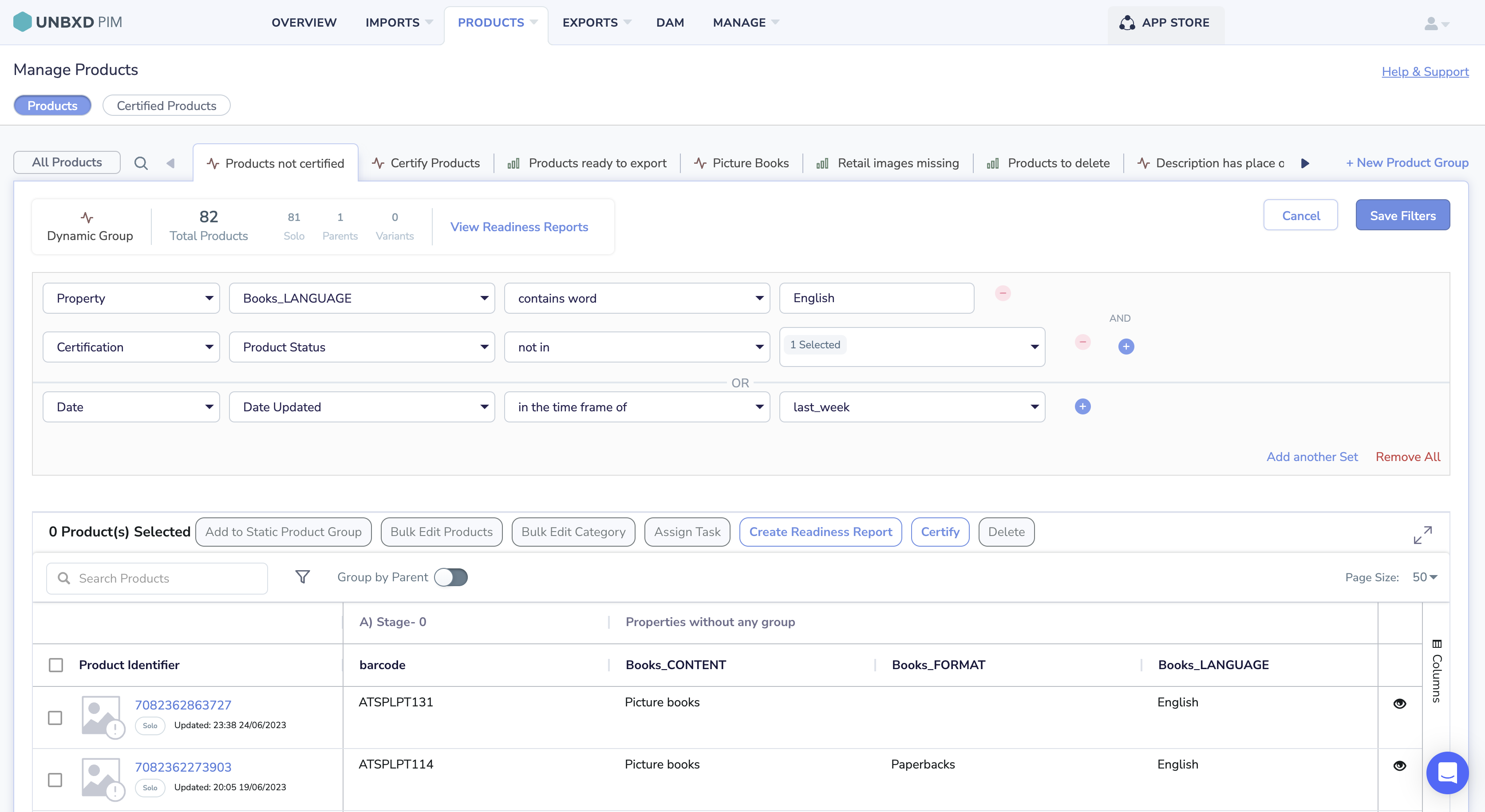This screenshot has width=1485, height=812.
Task: Select checkbox for product 7082362273903
Action: click(x=55, y=780)
